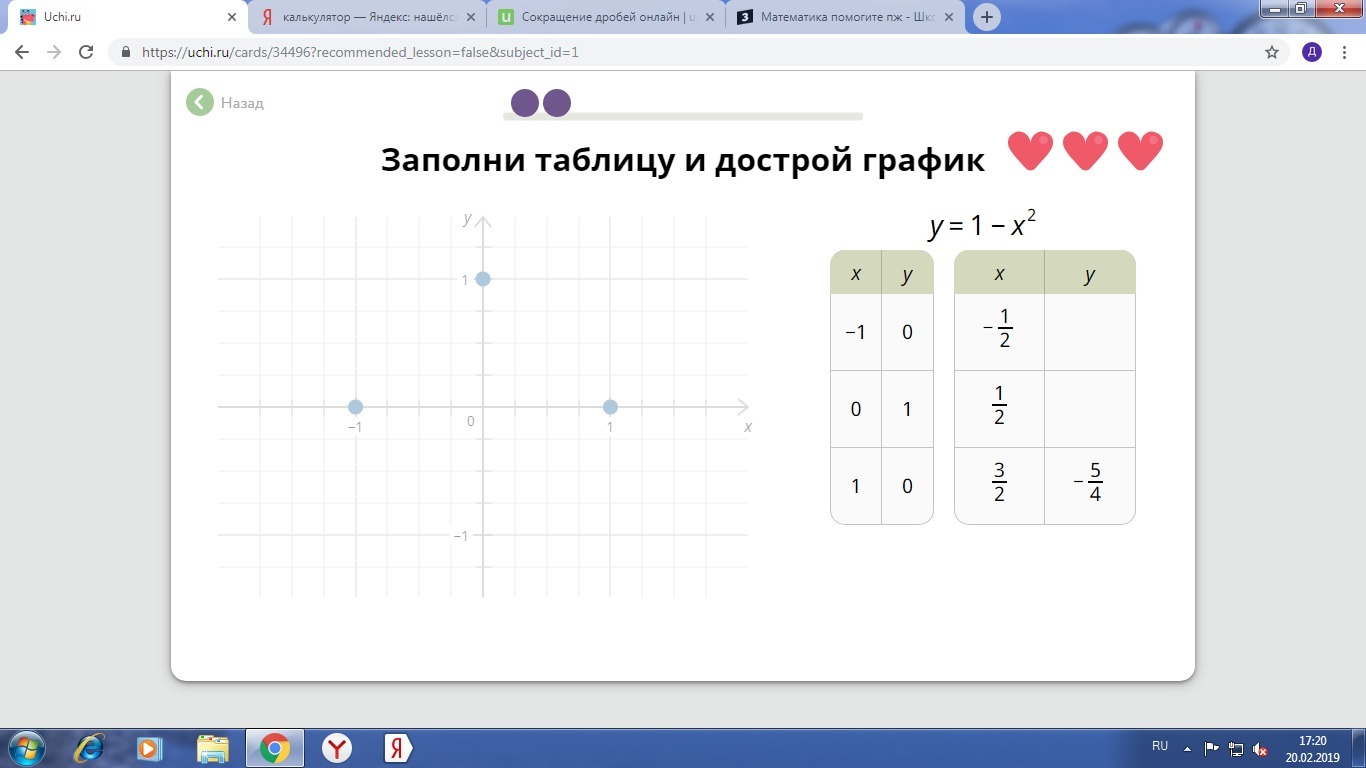The height and width of the screenshot is (768, 1366).
Task: Launch Internet Explorer from the taskbar
Action: pyautogui.click(x=90, y=747)
